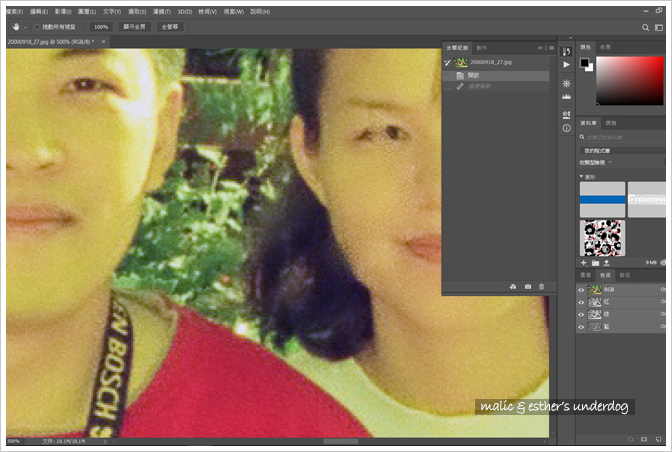Set history brush source on Open state
The width and height of the screenshot is (672, 452).
coord(447,75)
